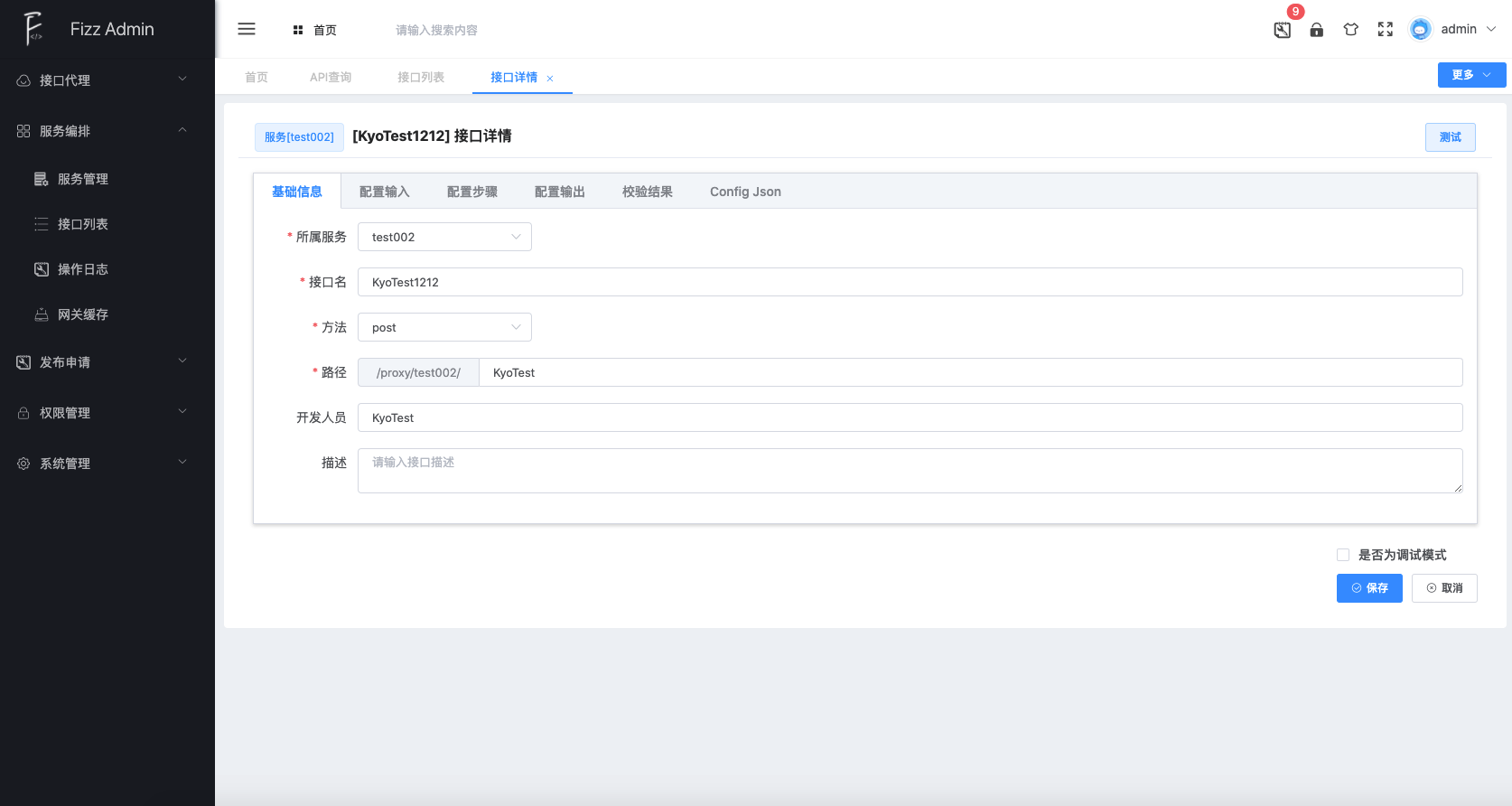
Task: Click the hamburger menu collapse icon
Action: coord(247,29)
